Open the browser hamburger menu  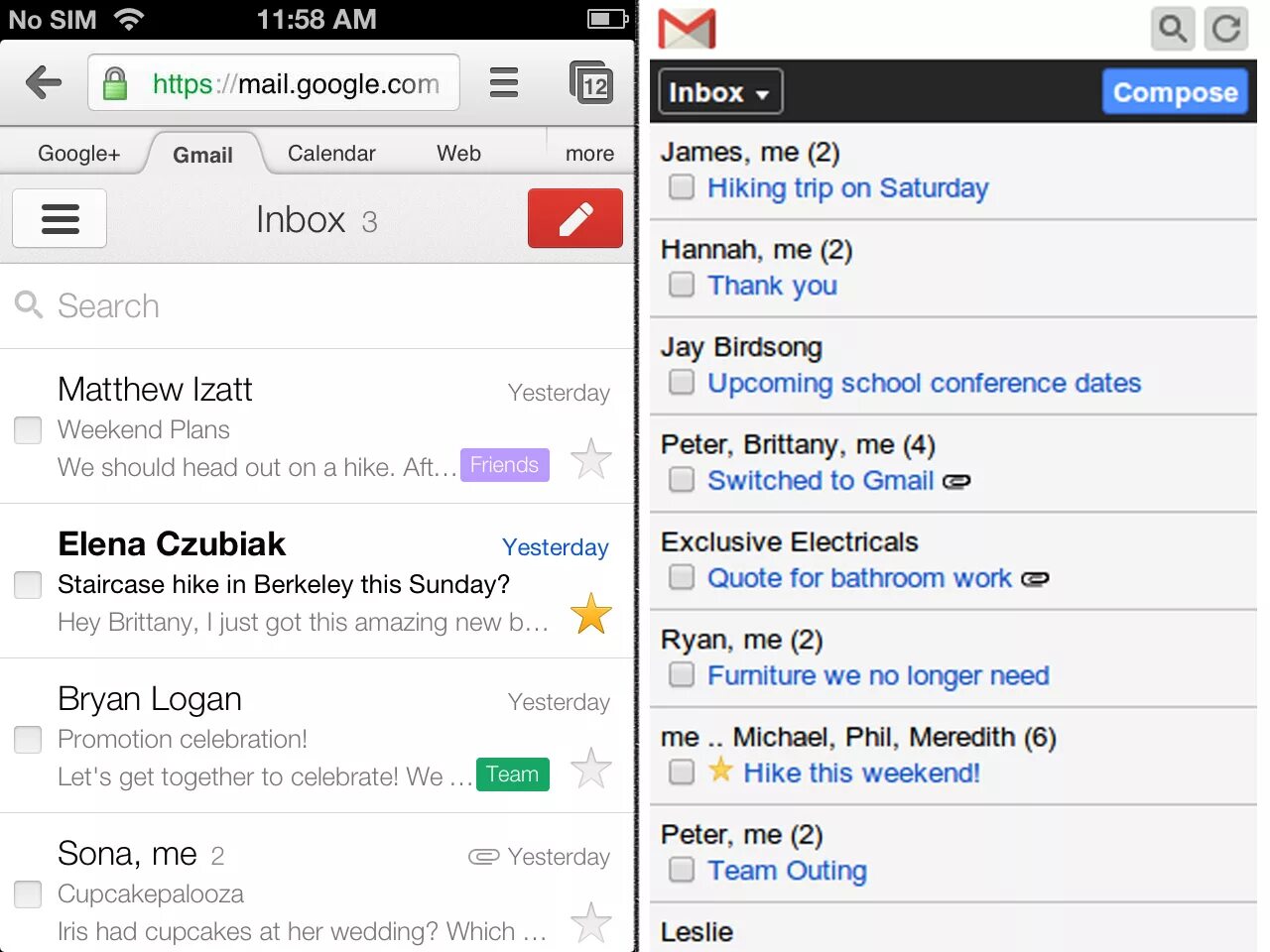(x=504, y=82)
